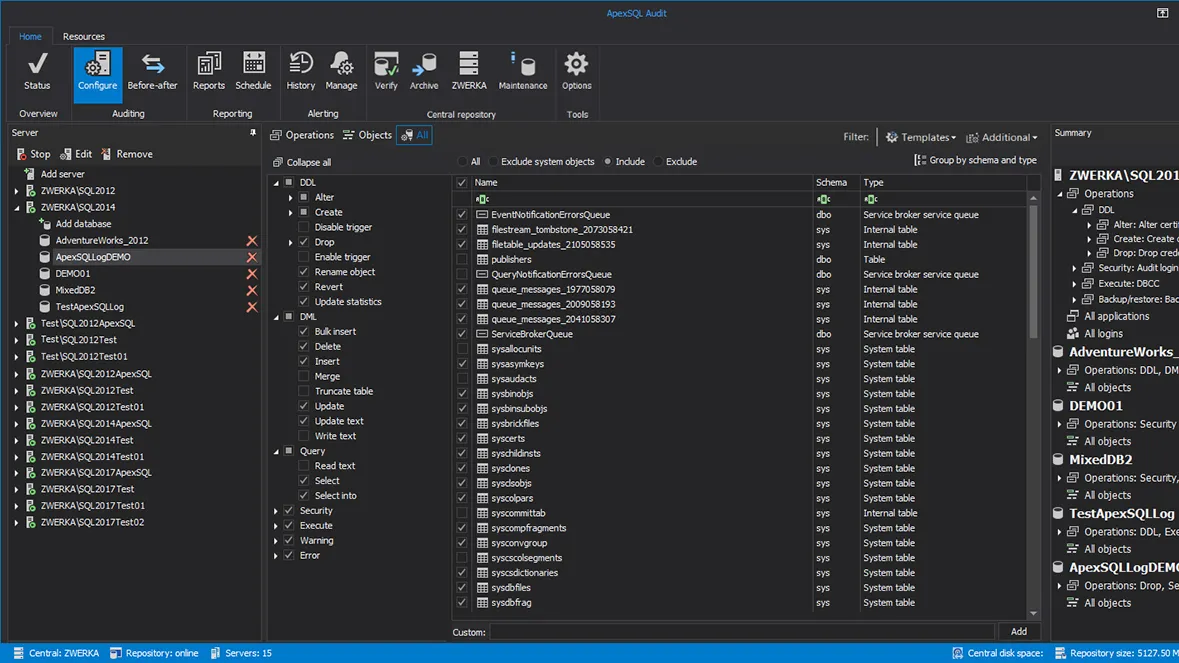1179x663 pixels.
Task: Uncheck the sysbinobjs row checkbox
Action: pyautogui.click(x=462, y=394)
